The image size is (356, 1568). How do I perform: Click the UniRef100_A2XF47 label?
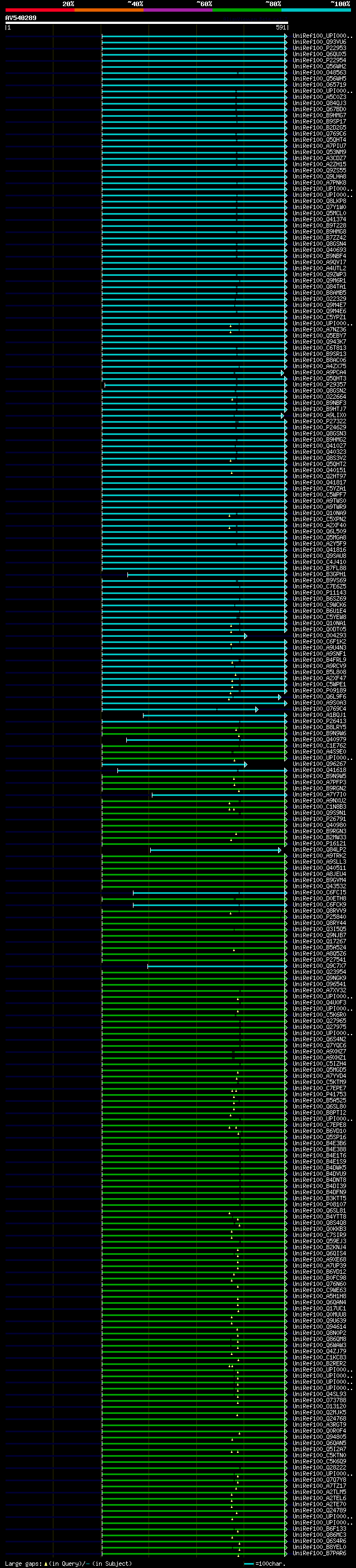pyautogui.click(x=319, y=678)
